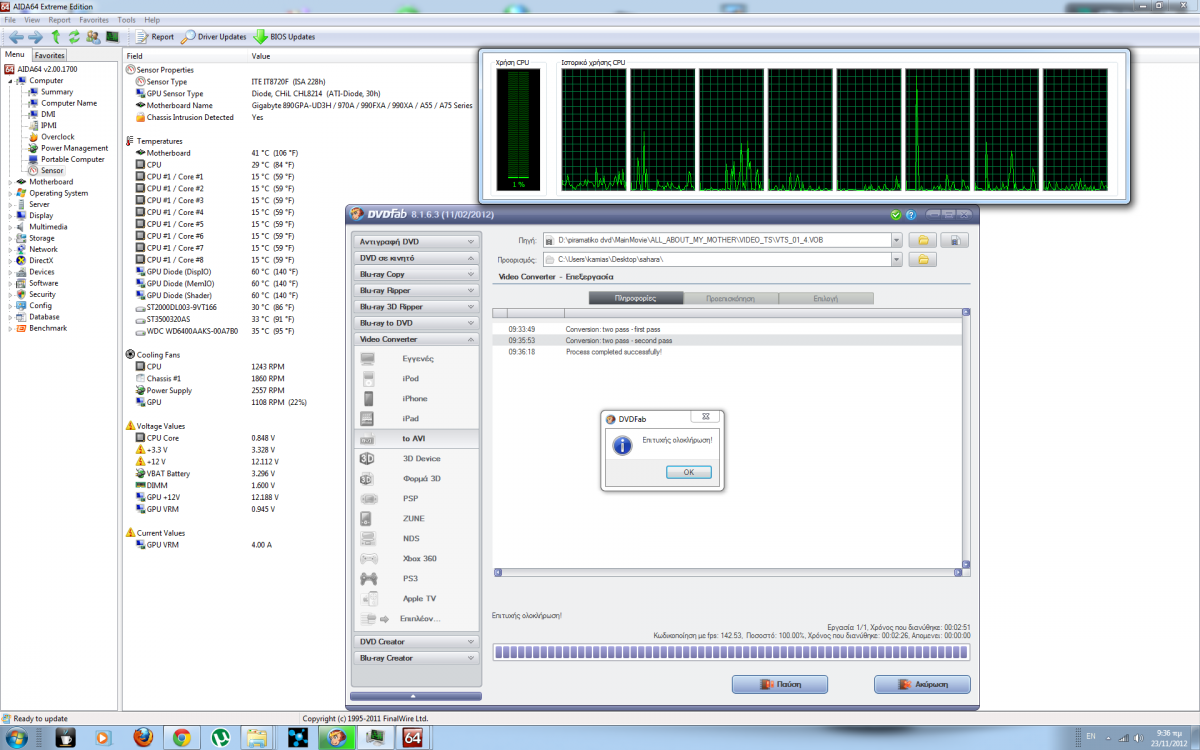The image size is (1200, 750).
Task: Expand the Operating System tree node
Action: pyautogui.click(x=11, y=193)
